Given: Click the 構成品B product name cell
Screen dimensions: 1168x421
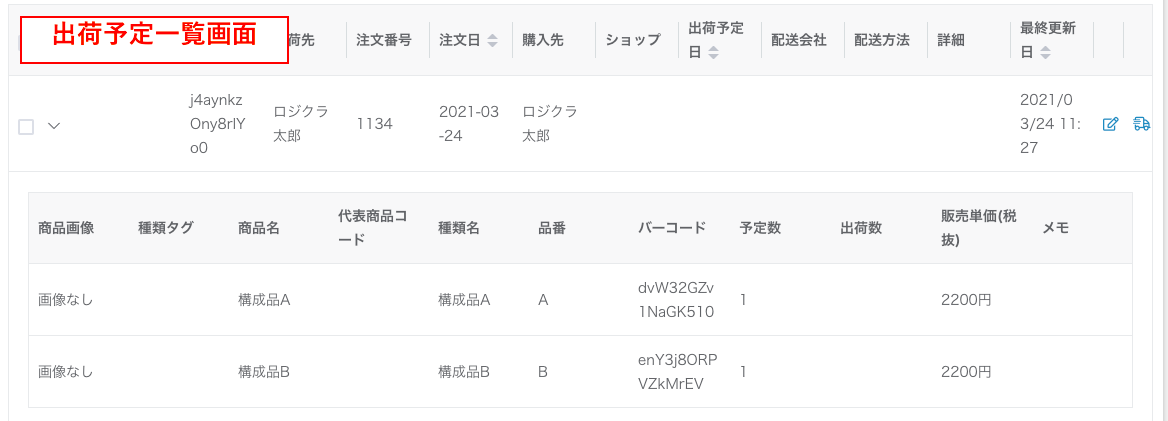Looking at the screenshot, I should click(x=264, y=371).
